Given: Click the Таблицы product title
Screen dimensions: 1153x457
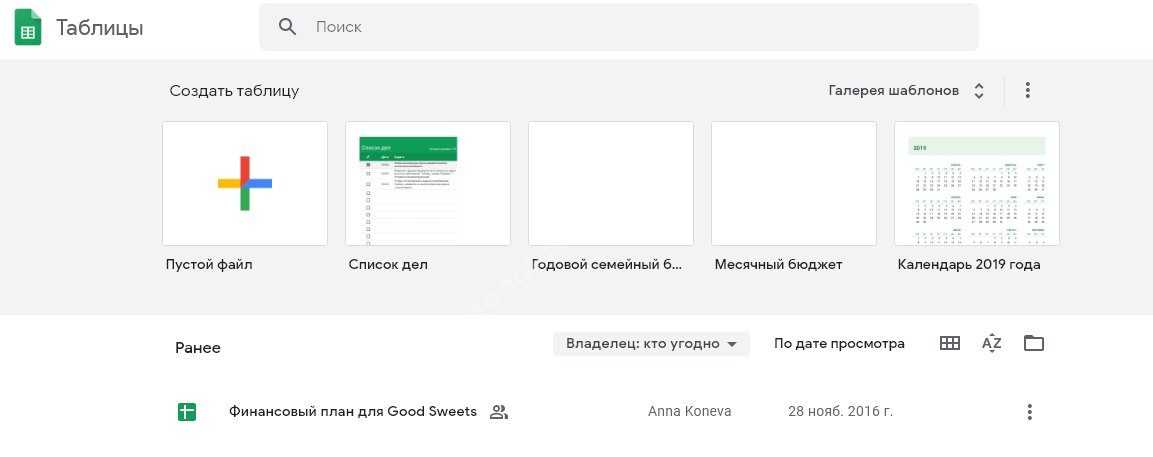Looking at the screenshot, I should coord(100,28).
